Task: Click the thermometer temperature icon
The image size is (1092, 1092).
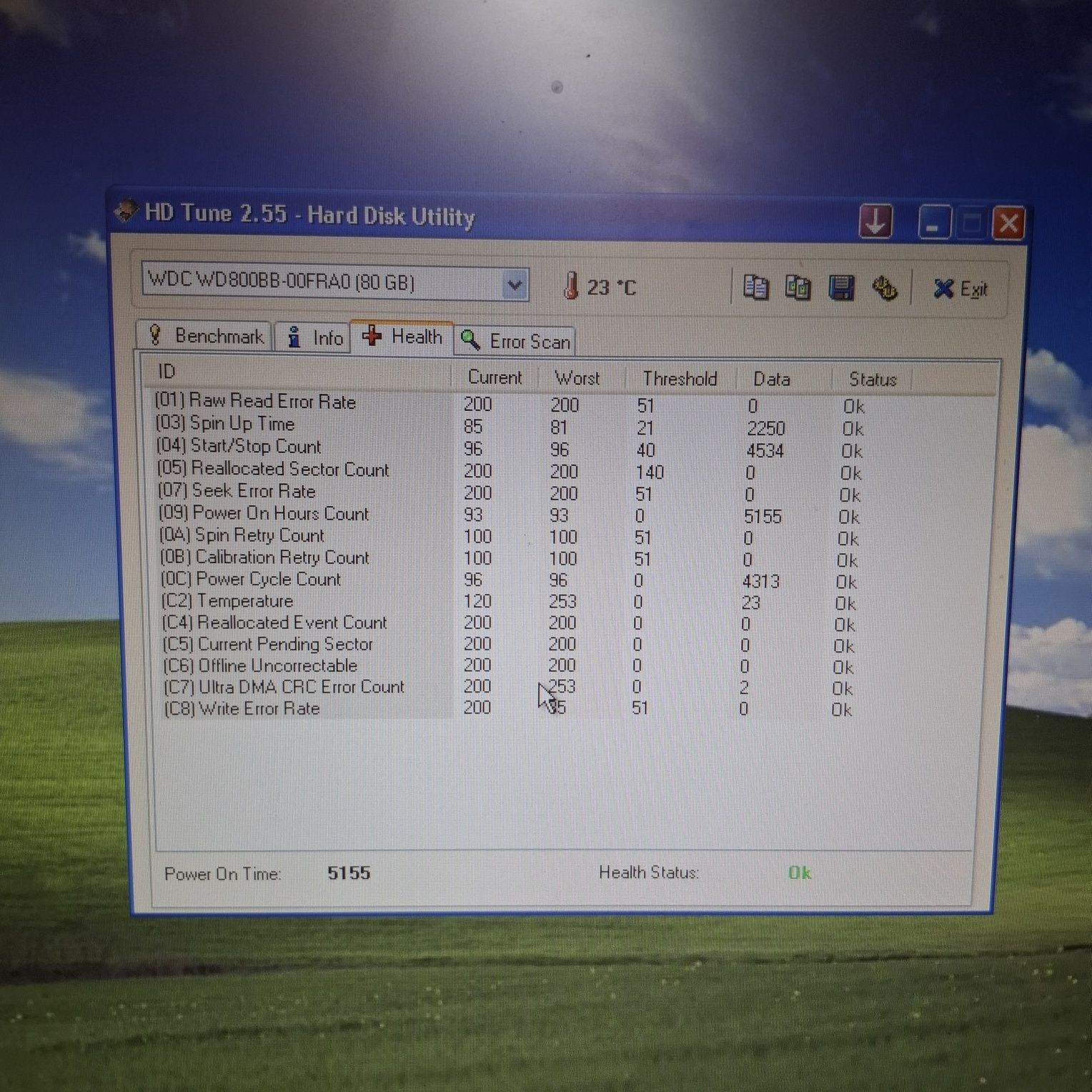Action: [x=570, y=286]
